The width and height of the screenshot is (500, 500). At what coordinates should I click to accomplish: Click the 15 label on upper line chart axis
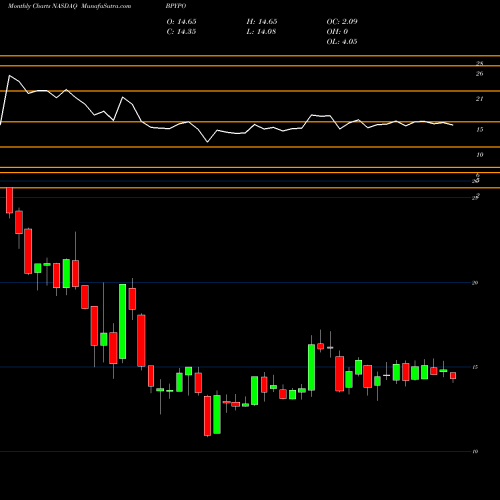[479, 130]
